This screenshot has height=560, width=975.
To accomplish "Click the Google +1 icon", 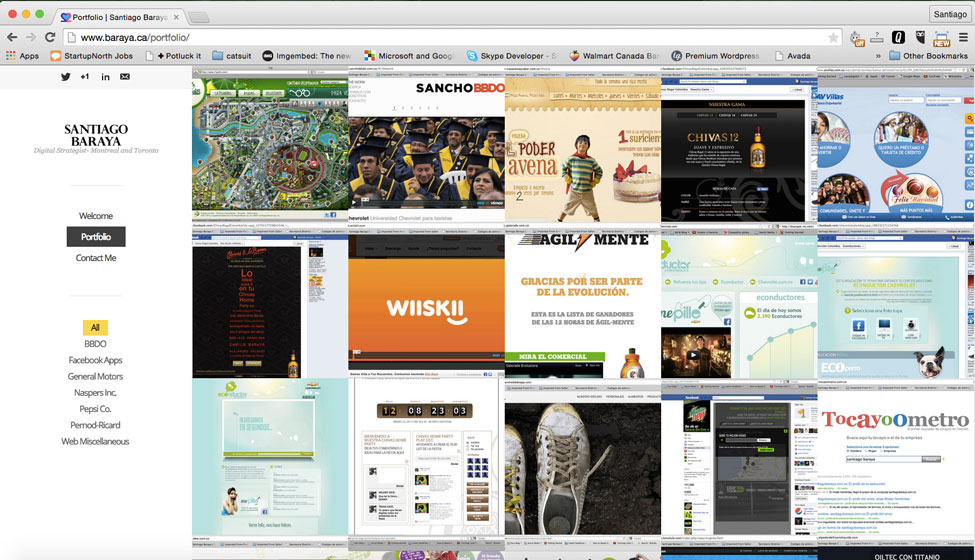I will (x=85, y=76).
